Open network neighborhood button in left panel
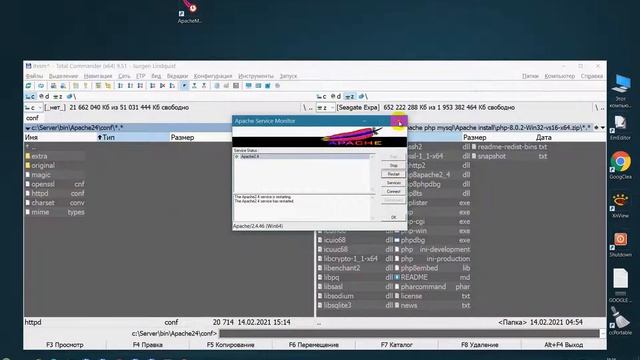The width and height of the screenshot is (640, 360). tap(71, 97)
